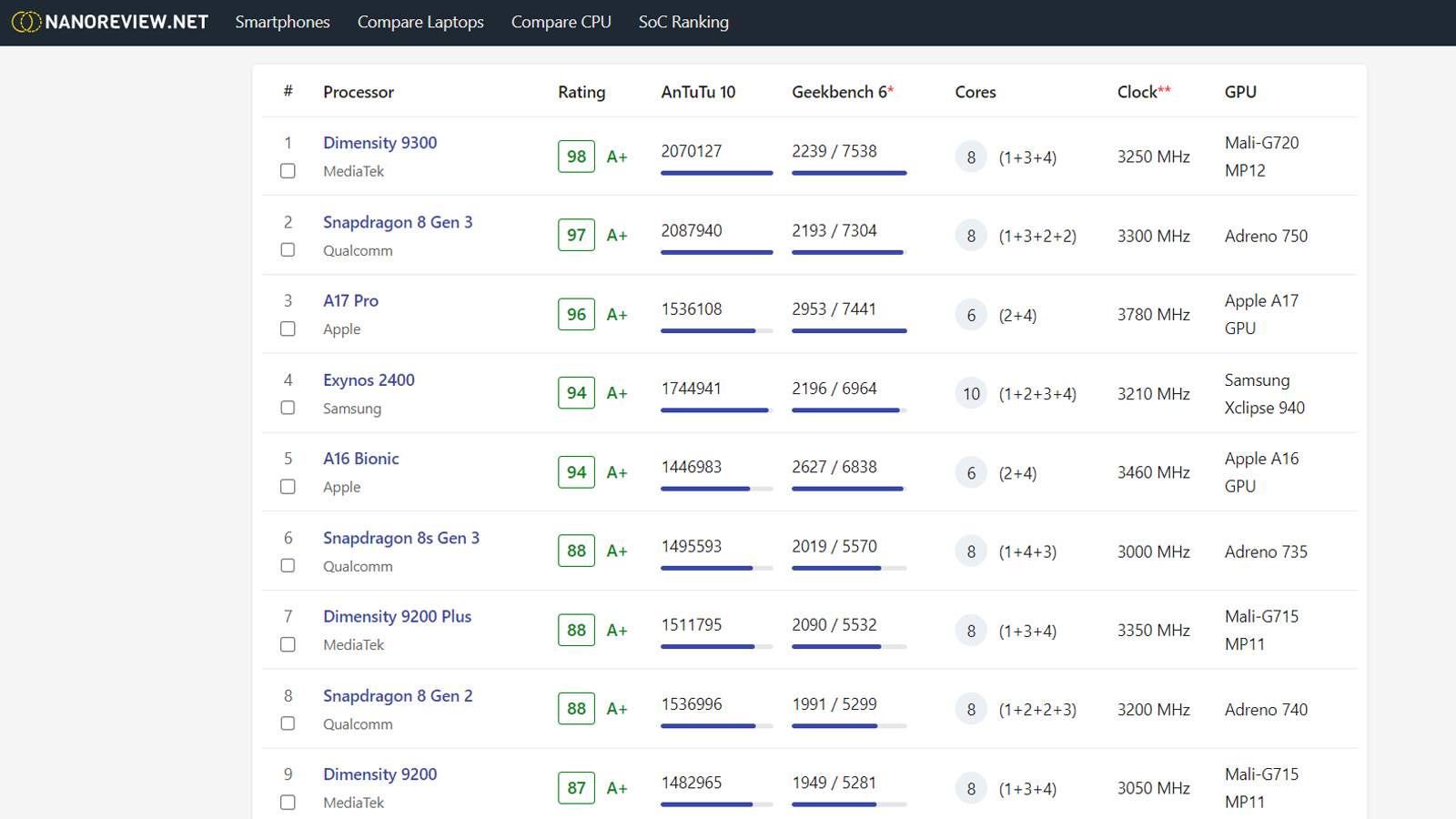The height and width of the screenshot is (819, 1456).
Task: Open the Smartphones menu item
Action: (282, 22)
